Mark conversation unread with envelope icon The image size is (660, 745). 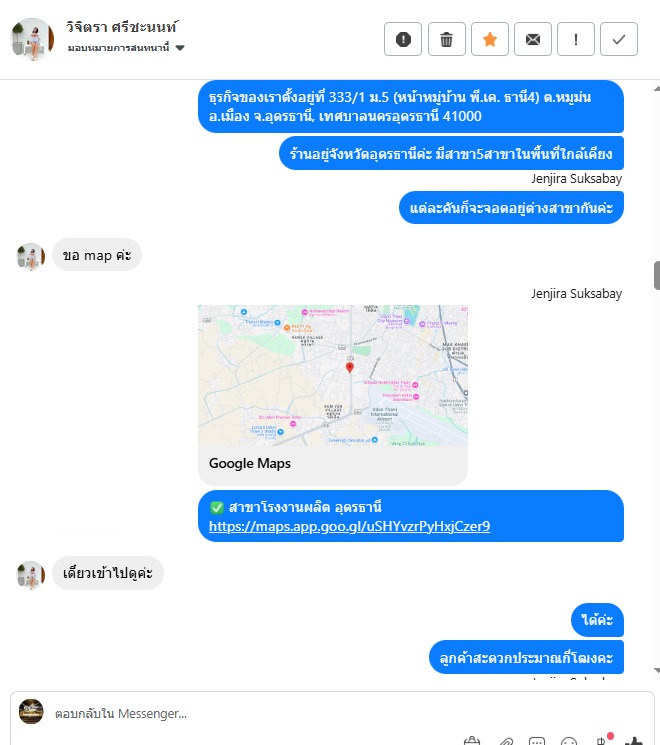point(533,39)
